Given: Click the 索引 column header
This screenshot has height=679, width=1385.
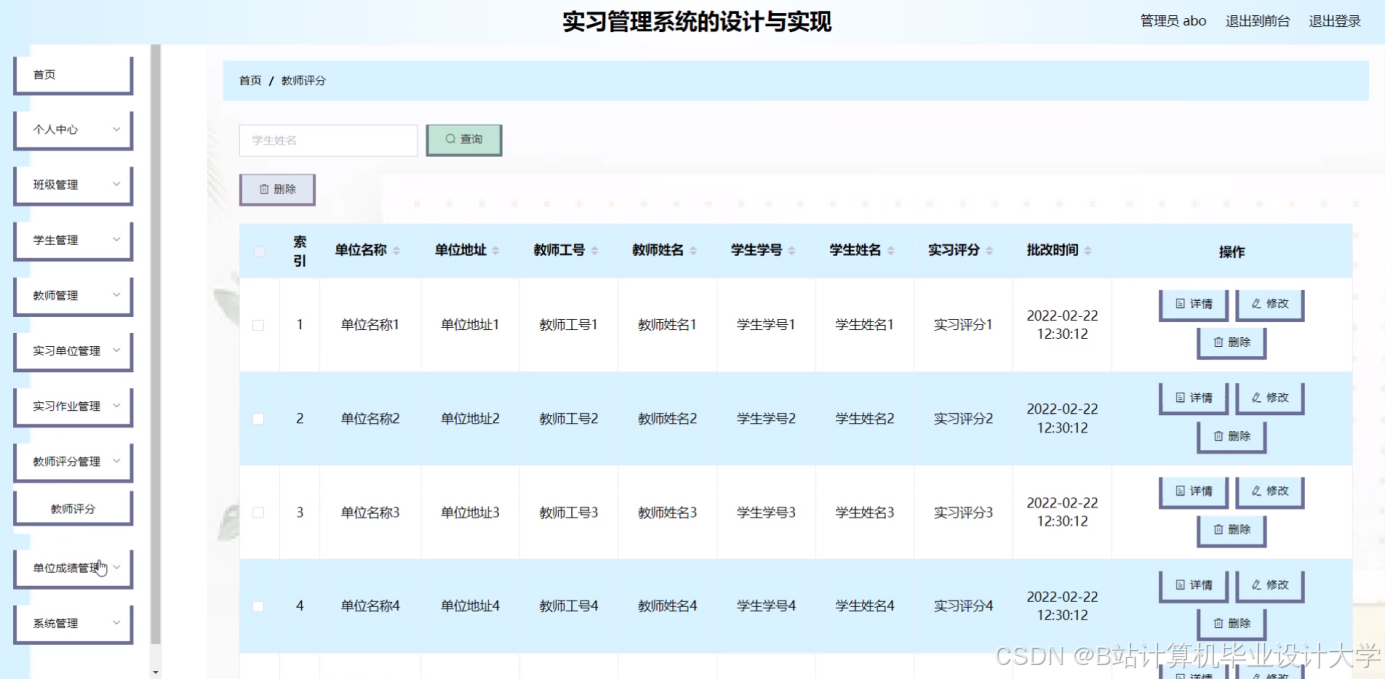Looking at the screenshot, I should (300, 251).
